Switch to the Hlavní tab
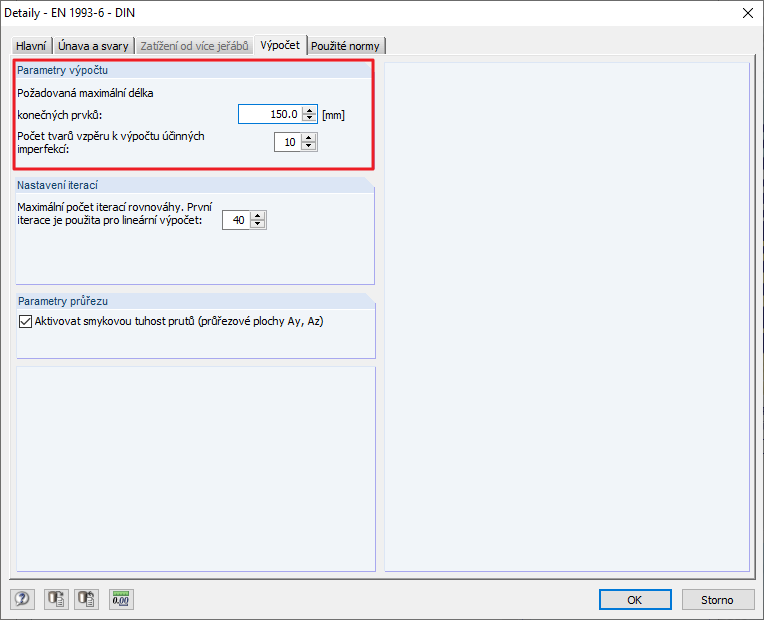This screenshot has width=764, height=620. coord(31,46)
